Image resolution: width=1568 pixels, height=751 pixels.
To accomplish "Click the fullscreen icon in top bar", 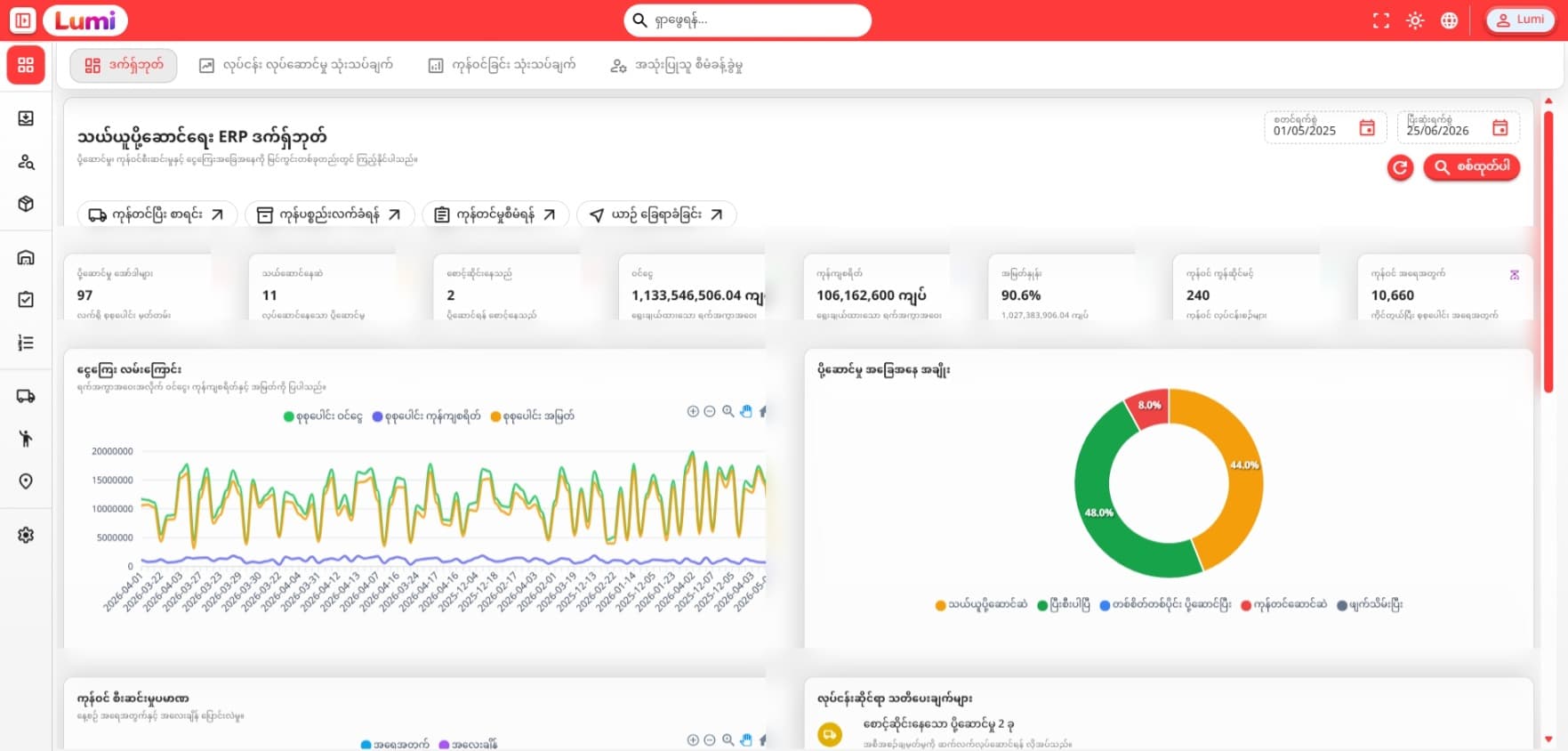I will pos(1380,20).
